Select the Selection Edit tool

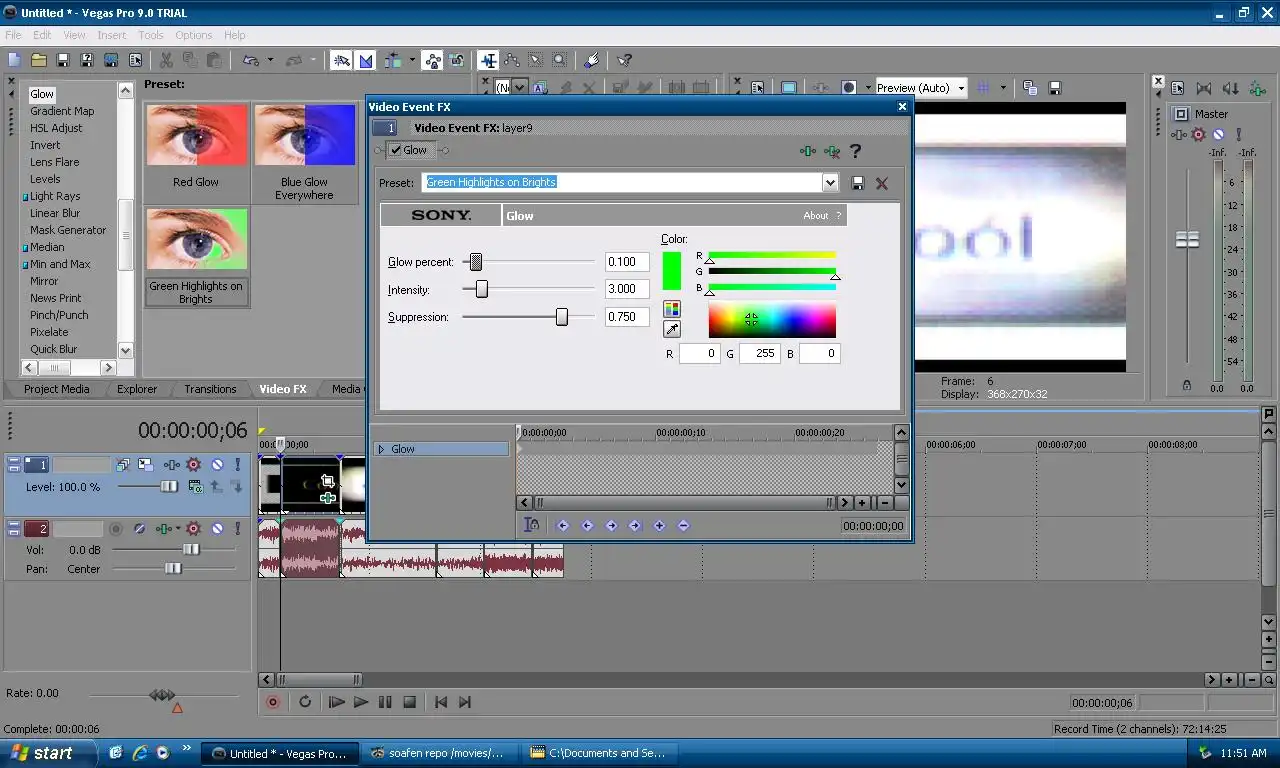536,60
